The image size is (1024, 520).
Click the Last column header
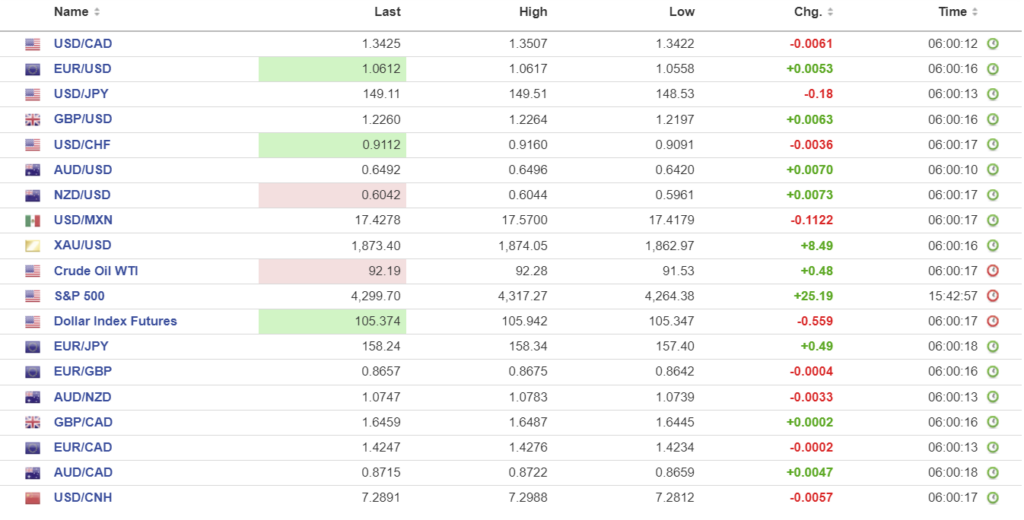tap(387, 12)
